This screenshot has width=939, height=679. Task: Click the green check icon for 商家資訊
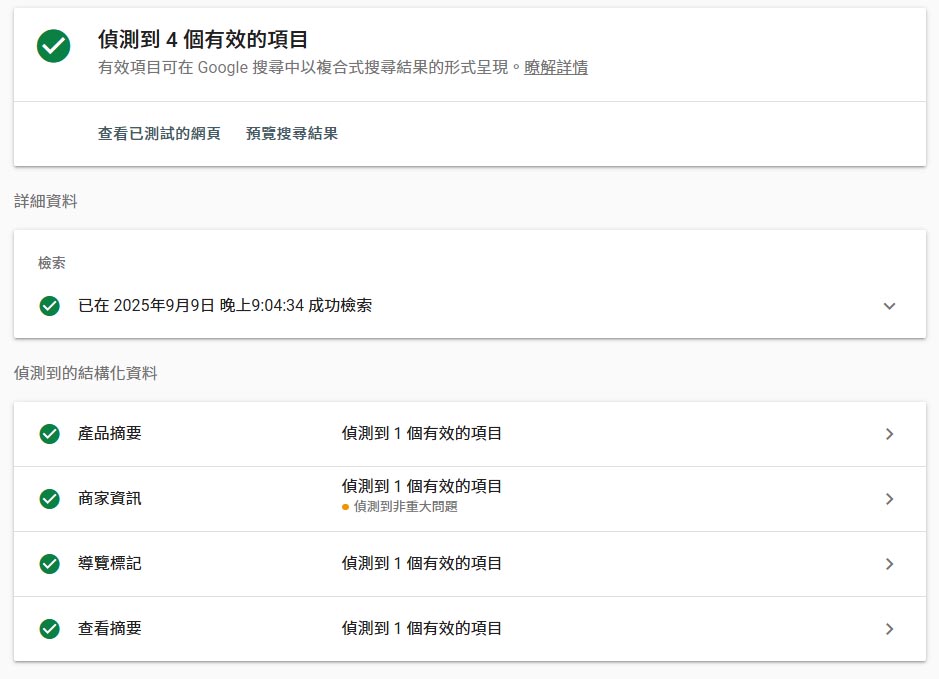coord(50,499)
